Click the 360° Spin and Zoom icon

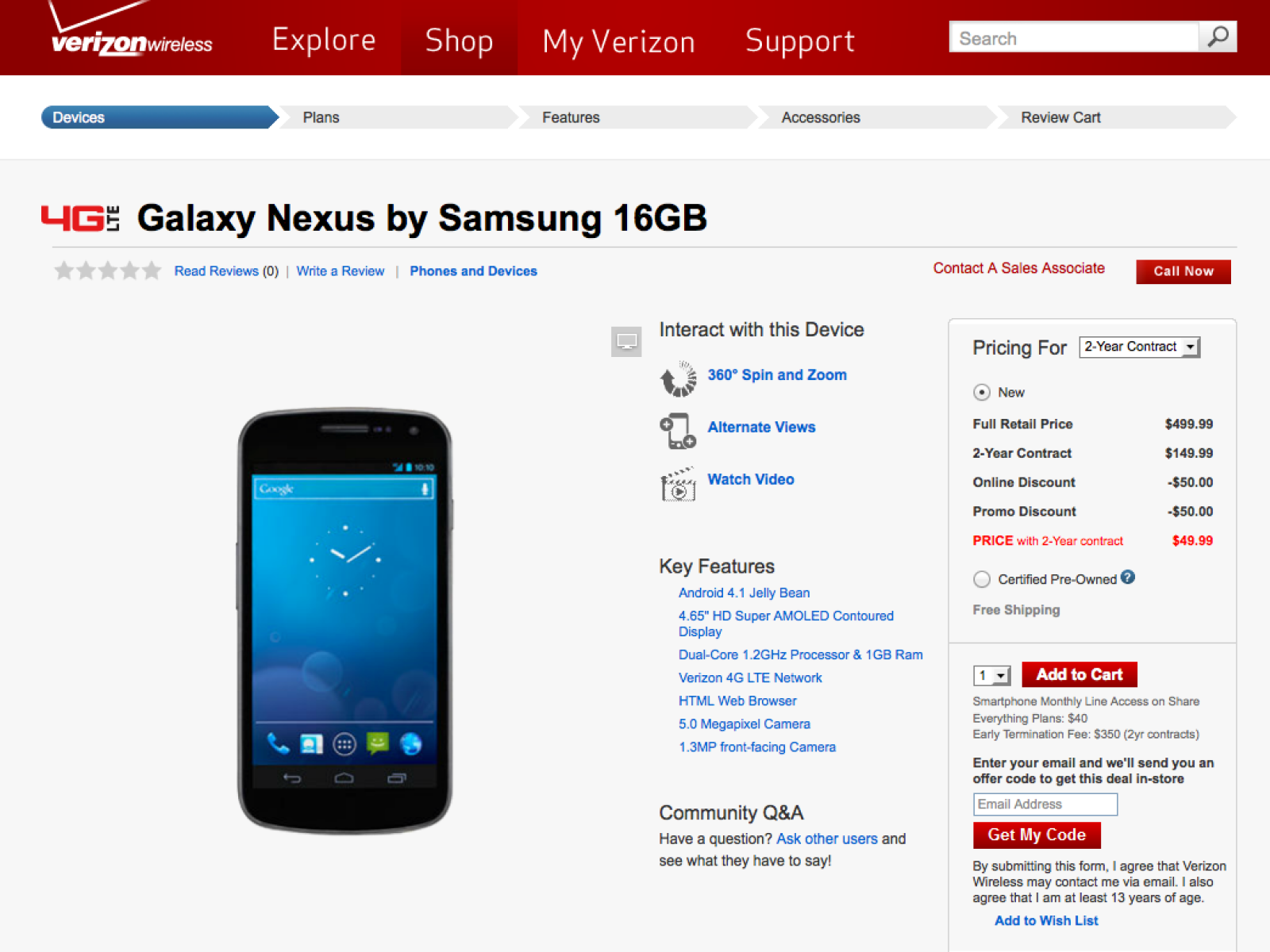pos(678,378)
